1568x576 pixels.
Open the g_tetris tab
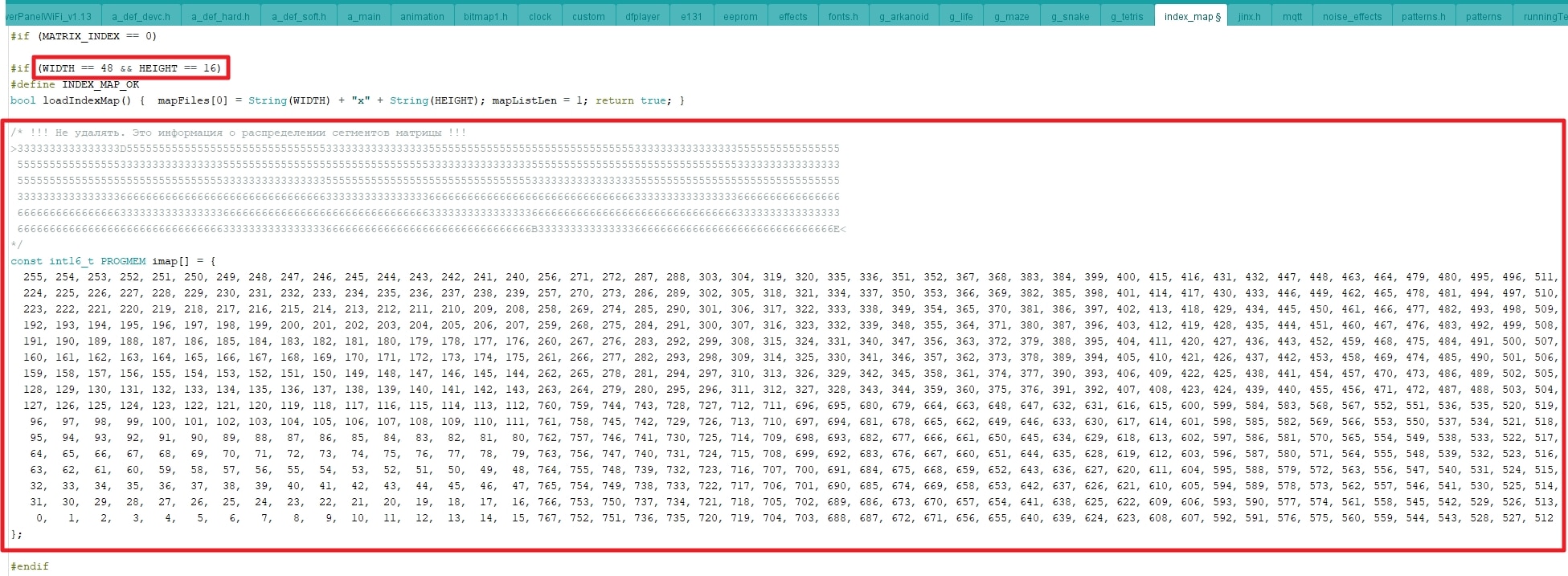coord(1127,16)
